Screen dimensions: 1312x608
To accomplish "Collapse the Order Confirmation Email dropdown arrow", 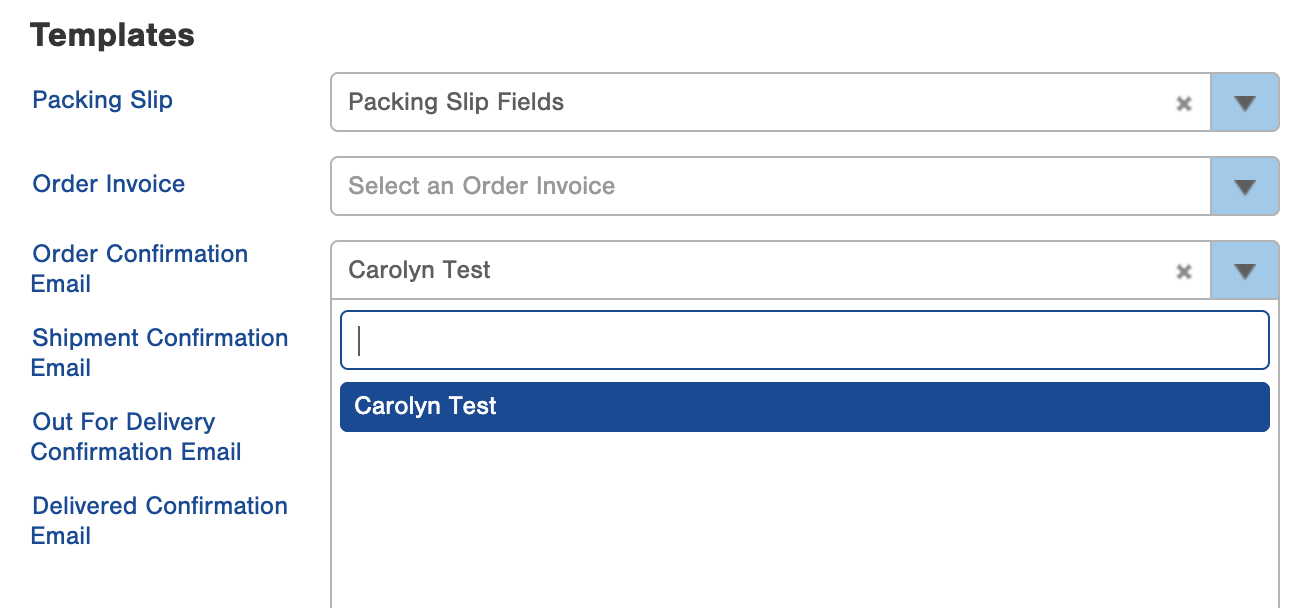I will [x=1244, y=270].
